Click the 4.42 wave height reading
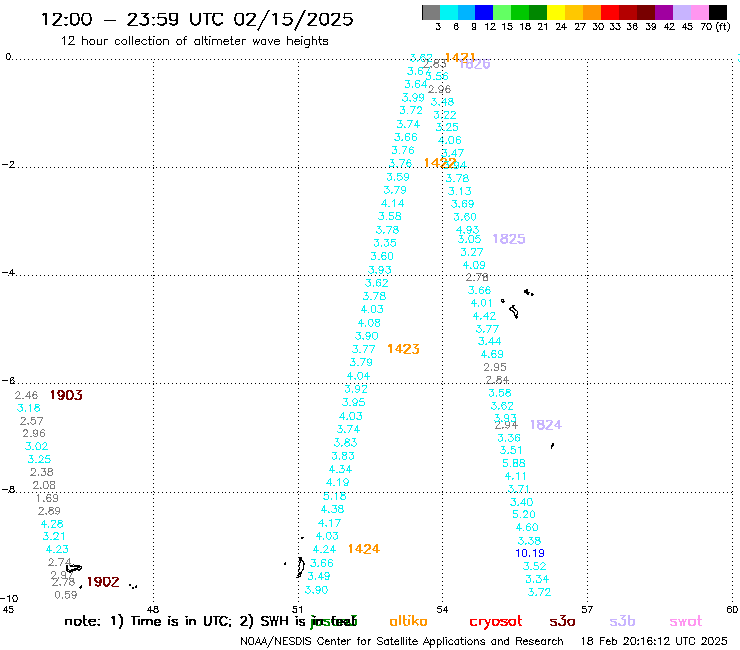The image size is (740, 650). pos(484,316)
